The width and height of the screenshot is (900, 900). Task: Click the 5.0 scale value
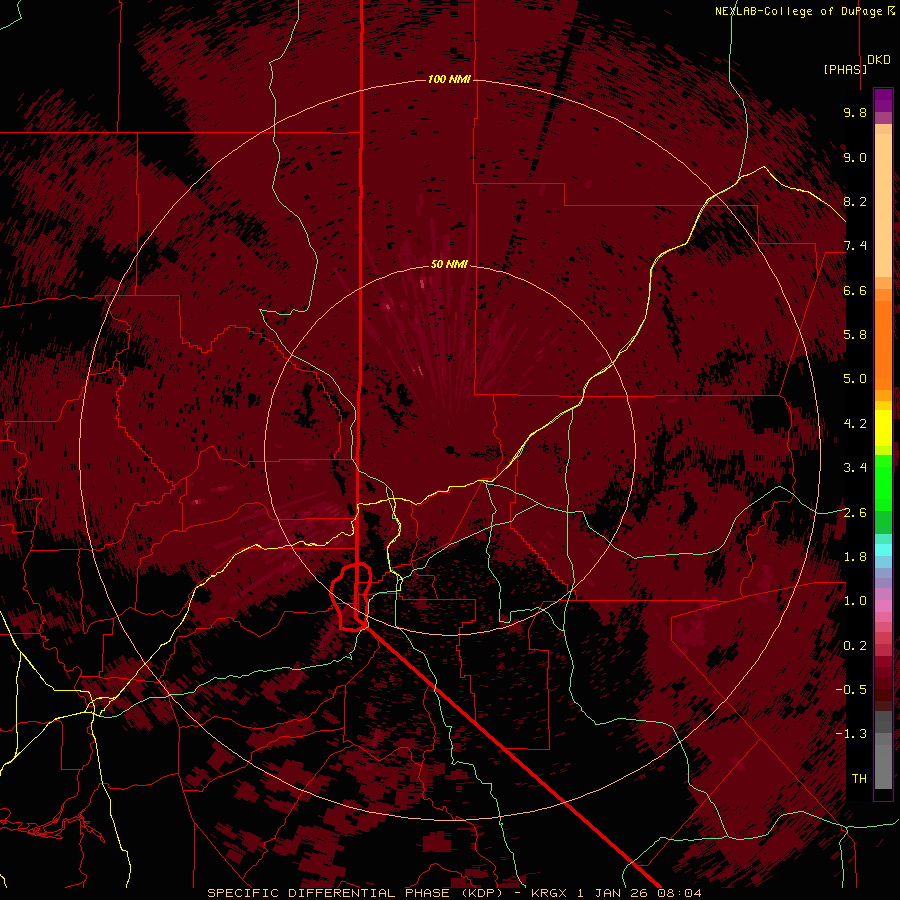(855, 379)
